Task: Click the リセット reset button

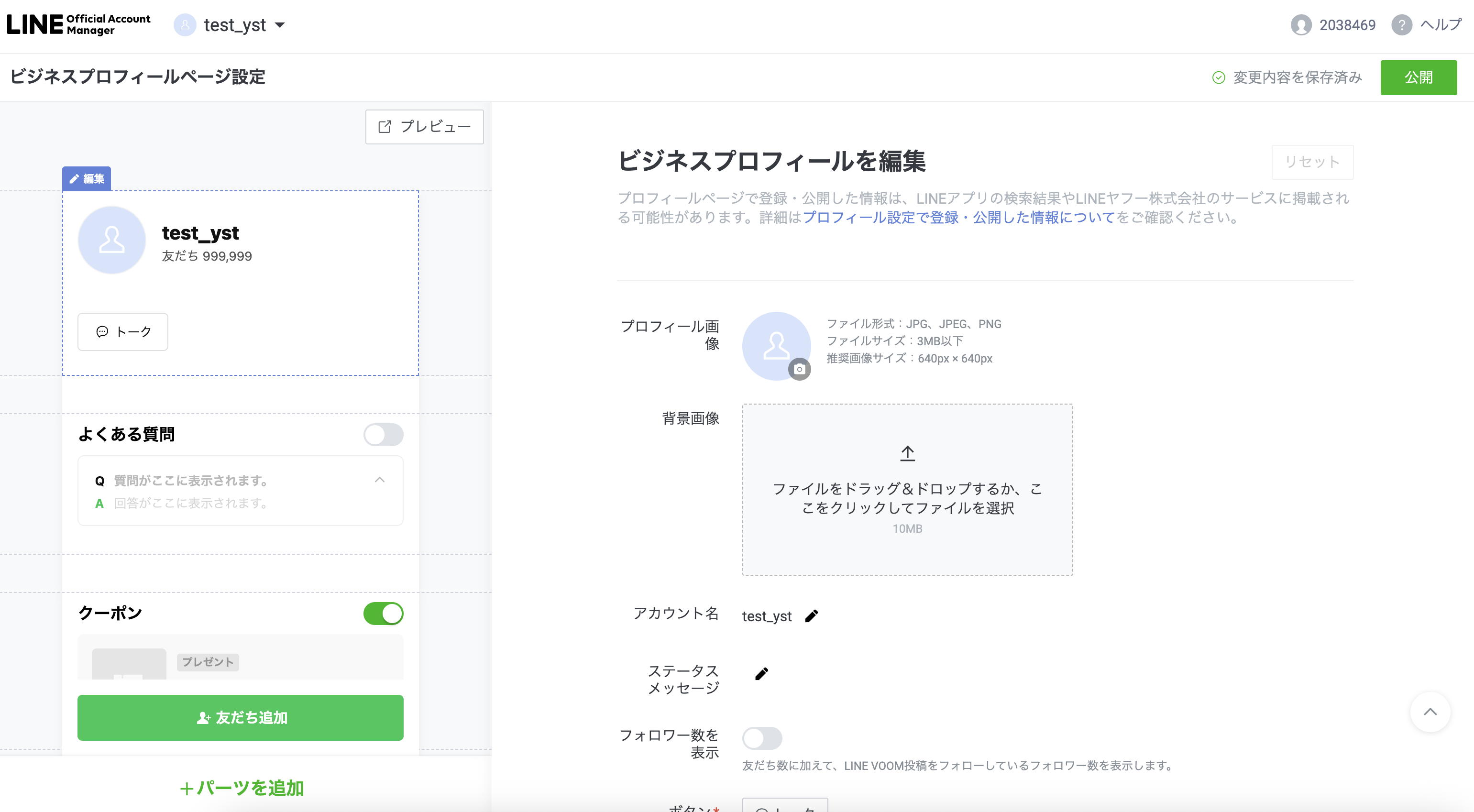Action: [1312, 162]
